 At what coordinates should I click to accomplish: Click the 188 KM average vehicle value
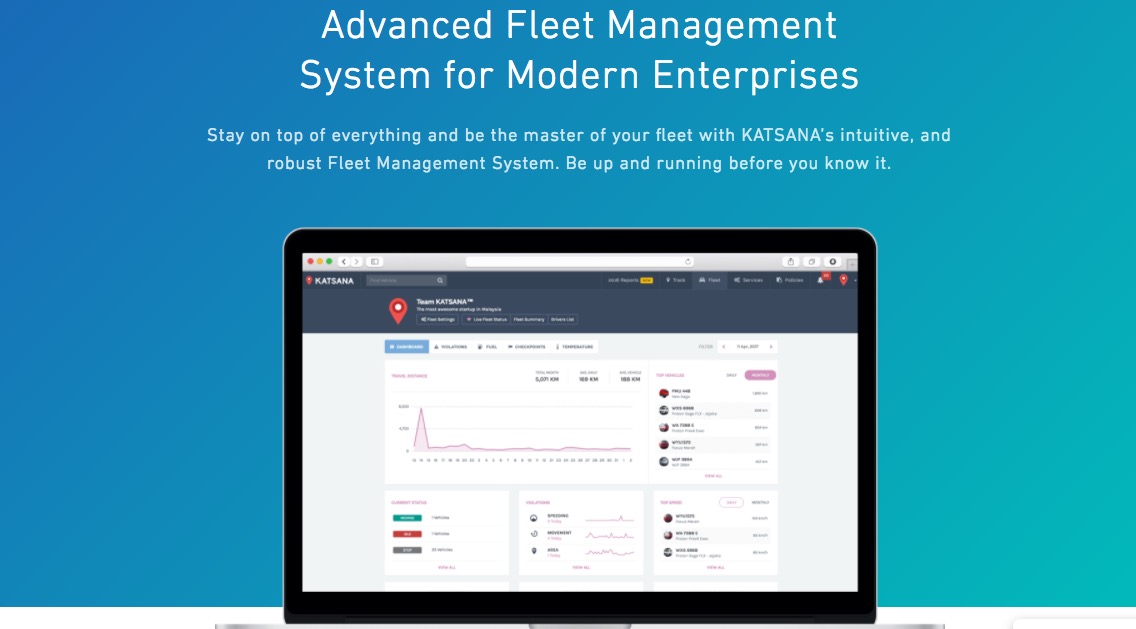tap(630, 379)
